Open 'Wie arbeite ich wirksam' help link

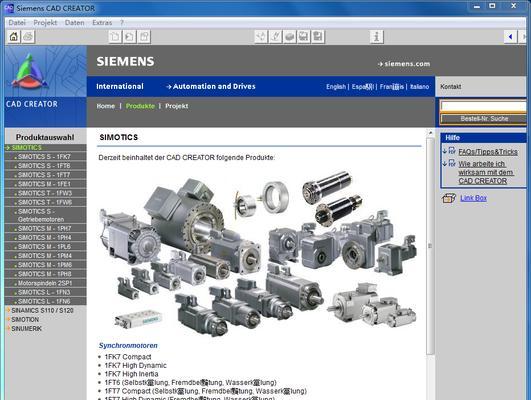pyautogui.click(x=486, y=172)
